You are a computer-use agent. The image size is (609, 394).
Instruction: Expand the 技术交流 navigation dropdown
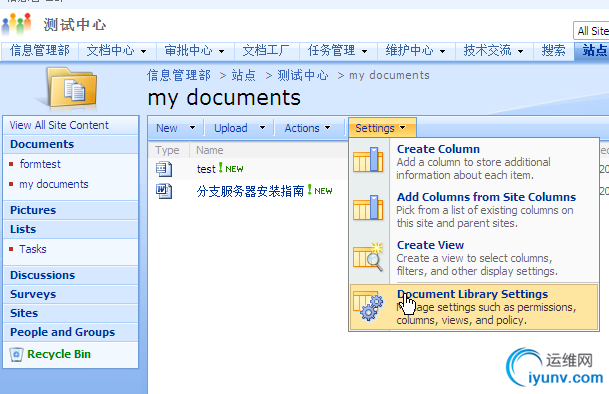pos(520,51)
